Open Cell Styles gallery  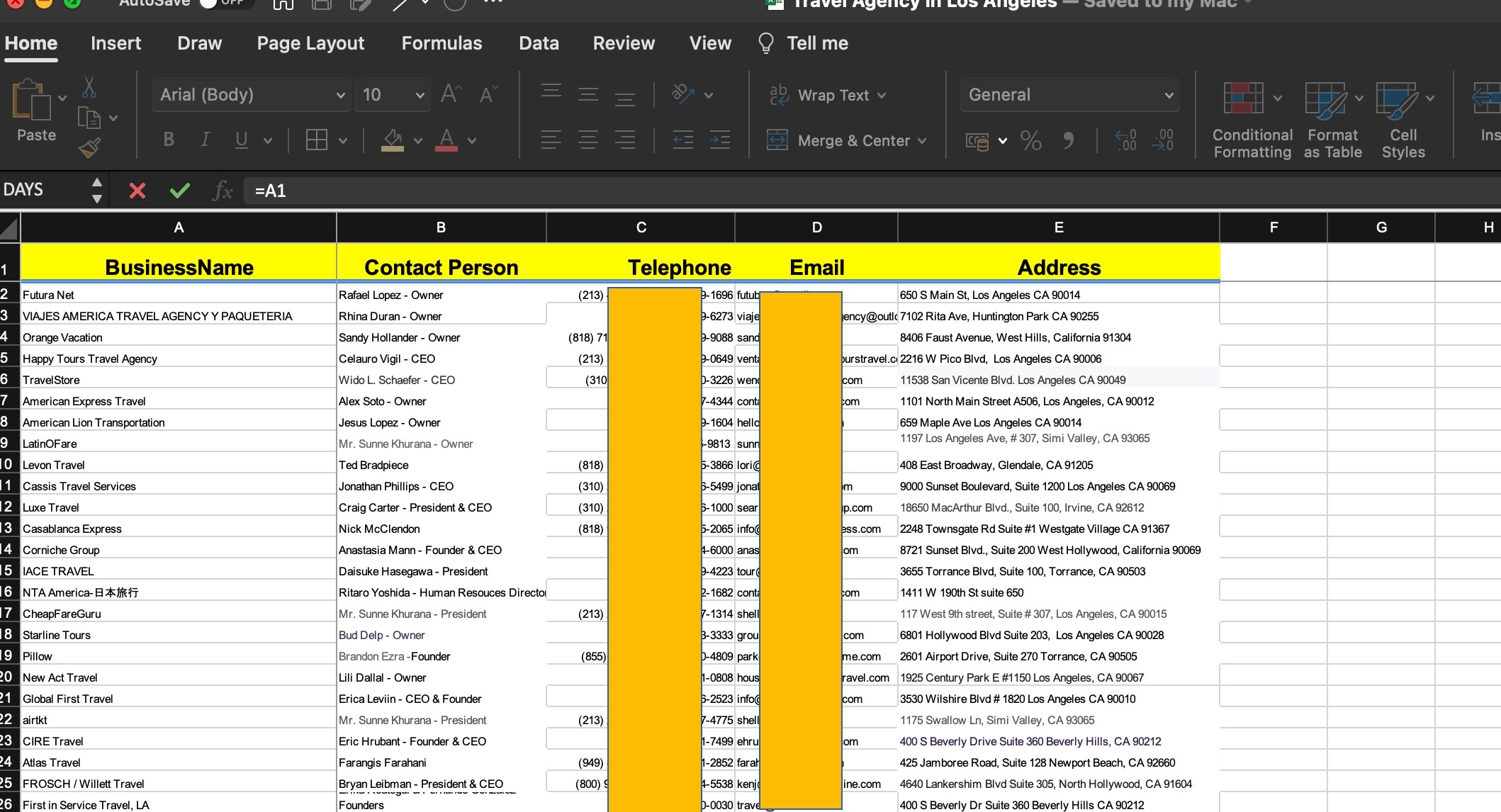click(x=1403, y=120)
